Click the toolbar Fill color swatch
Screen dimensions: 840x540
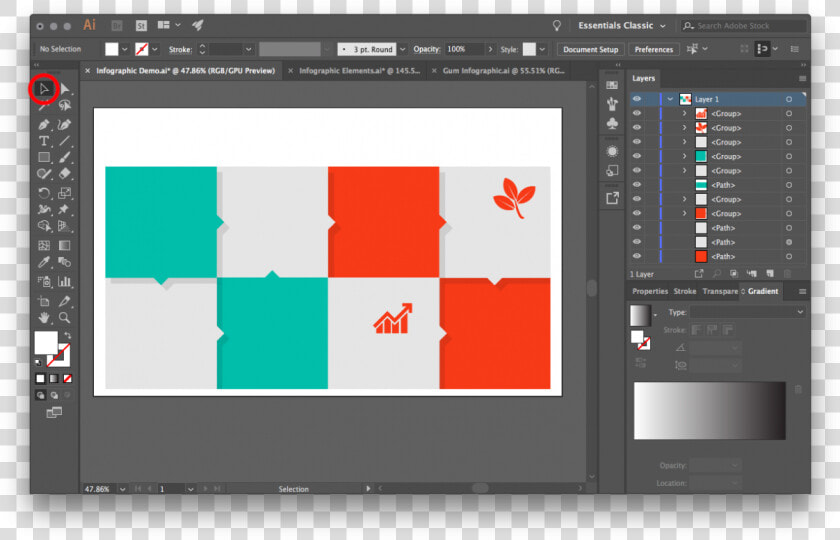46,342
